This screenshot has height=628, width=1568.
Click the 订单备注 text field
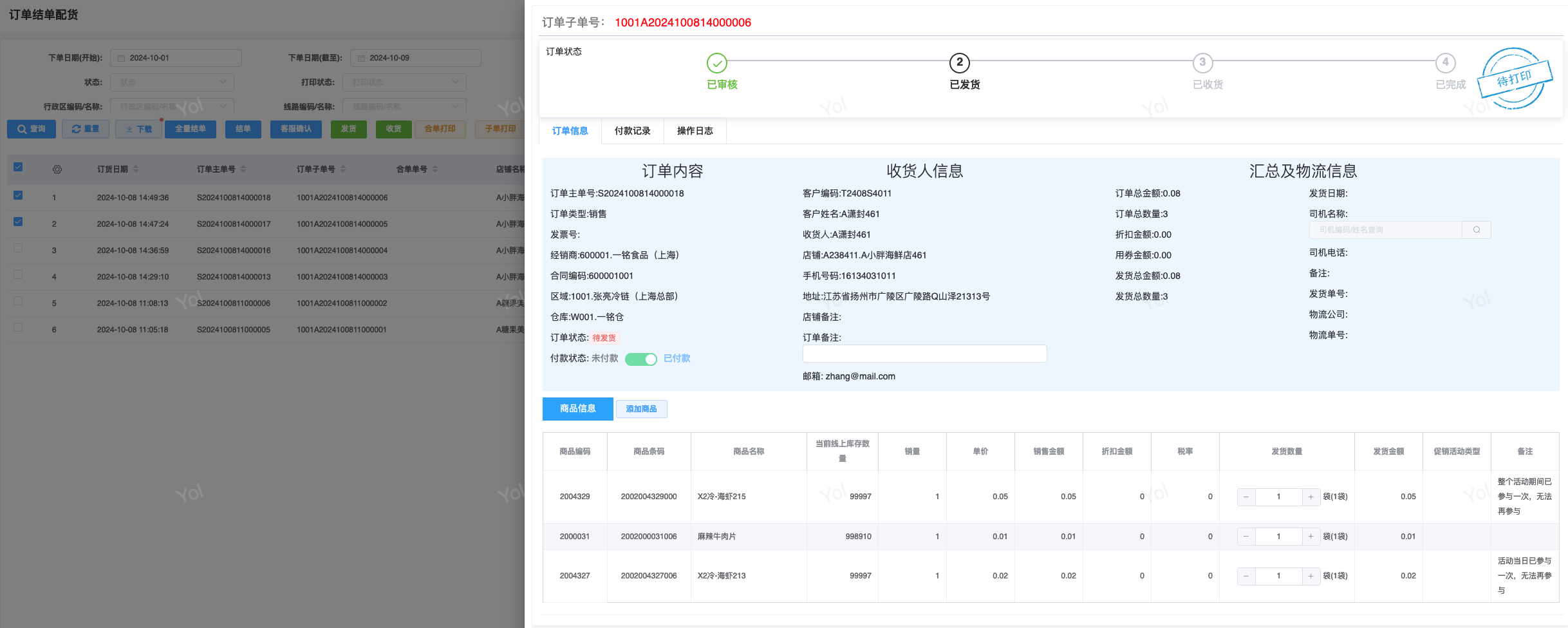pos(924,354)
